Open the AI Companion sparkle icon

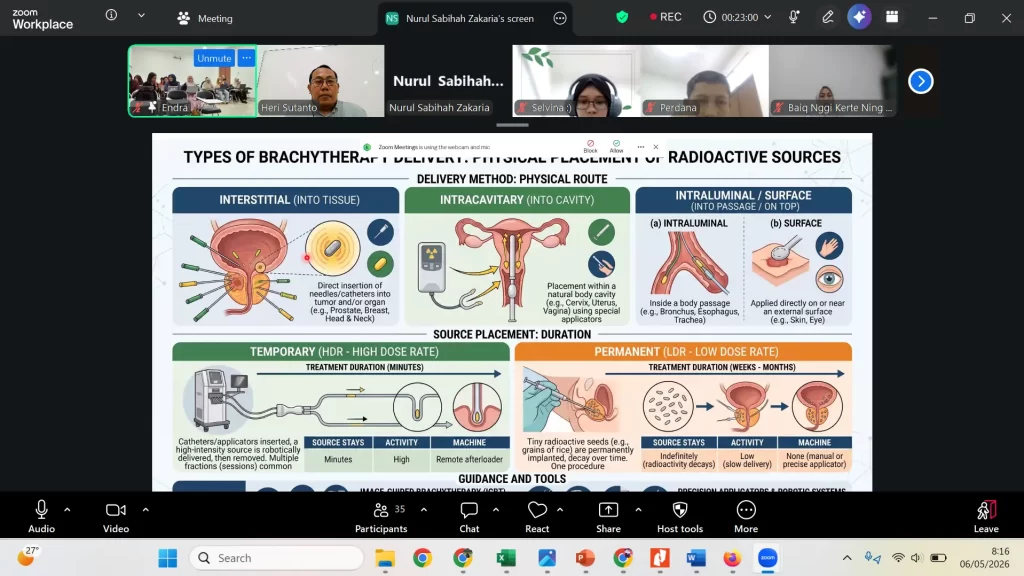pos(859,18)
